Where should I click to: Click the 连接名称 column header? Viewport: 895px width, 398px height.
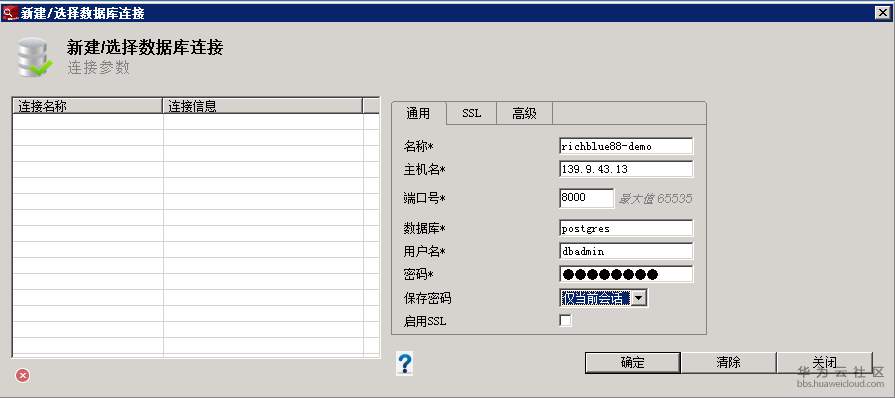tap(87, 106)
